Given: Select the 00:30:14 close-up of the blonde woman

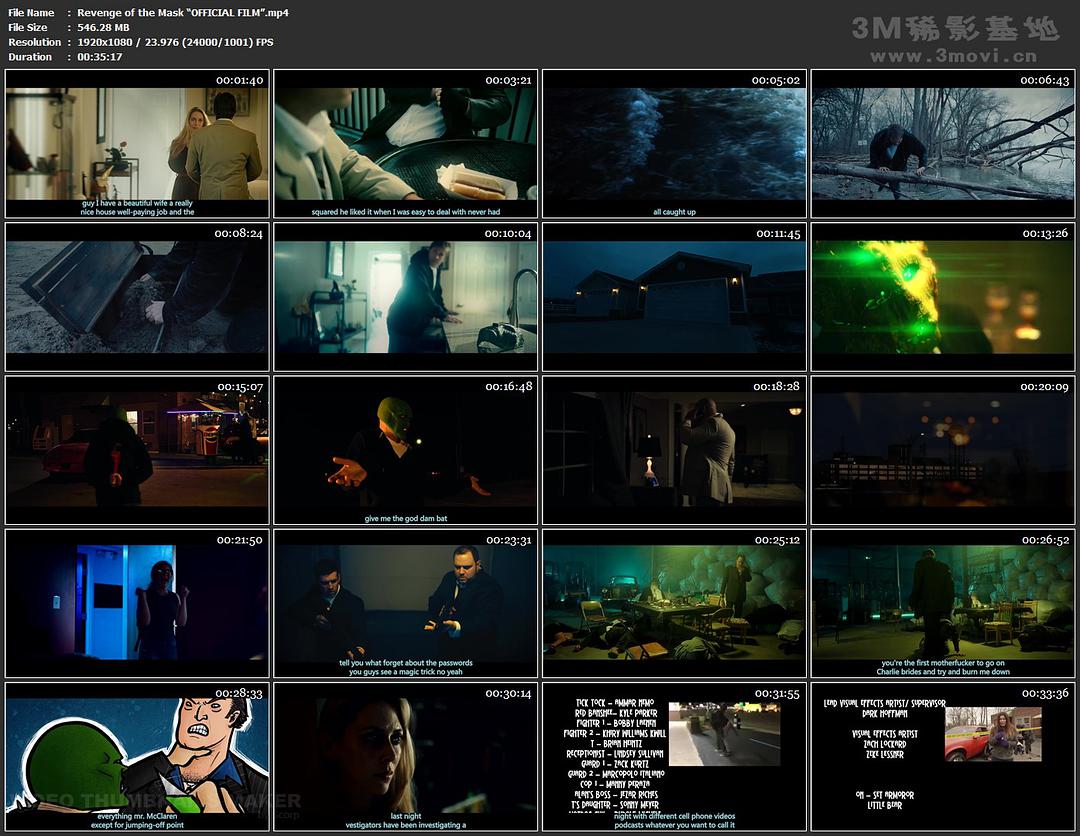Looking at the screenshot, I should (405, 756).
